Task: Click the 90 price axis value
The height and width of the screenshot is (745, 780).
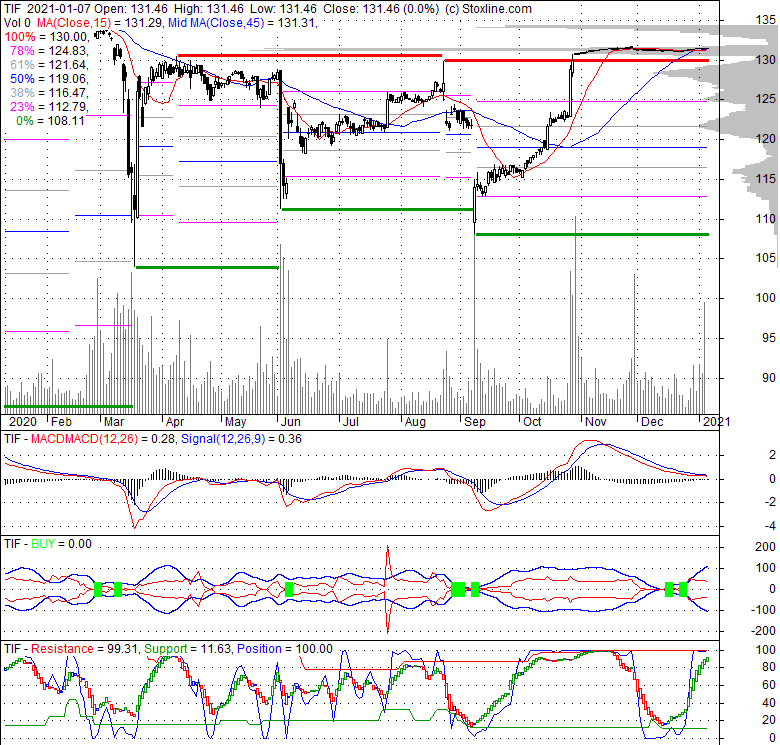Action: click(769, 377)
